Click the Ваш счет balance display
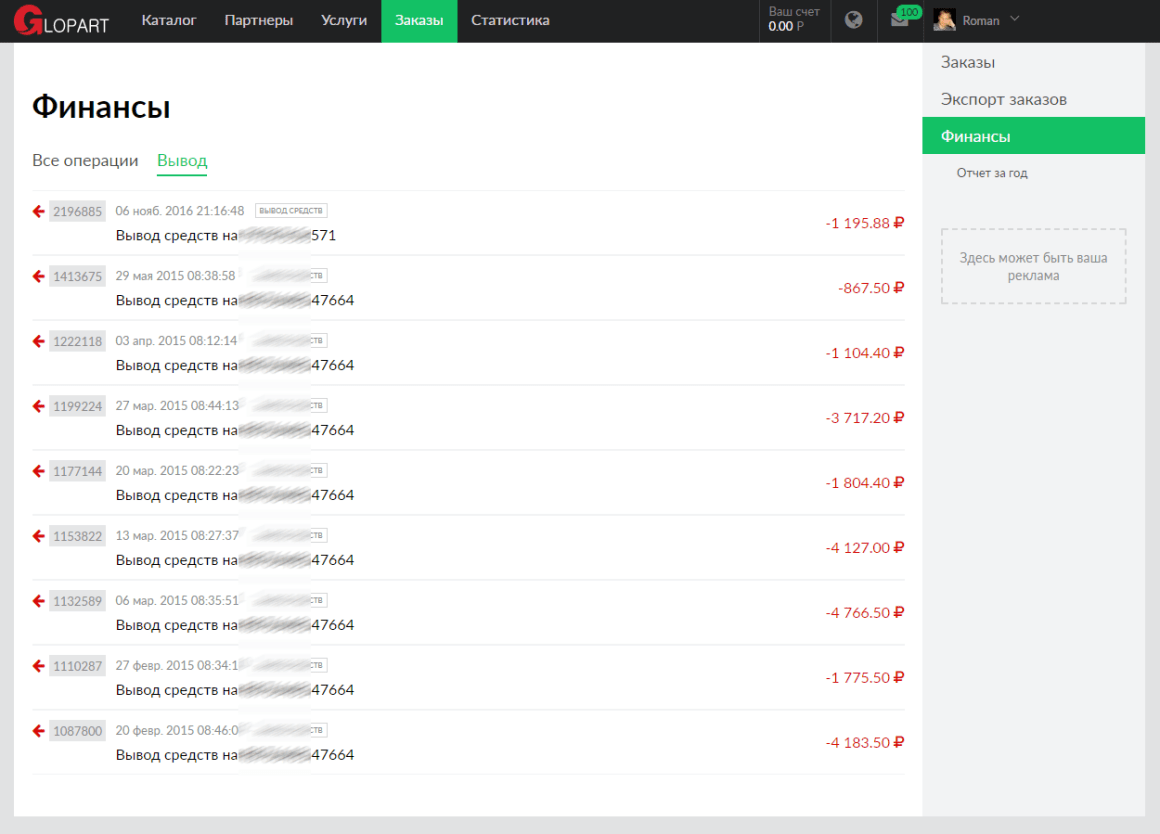Viewport: 1160px width, 834px height. (793, 20)
